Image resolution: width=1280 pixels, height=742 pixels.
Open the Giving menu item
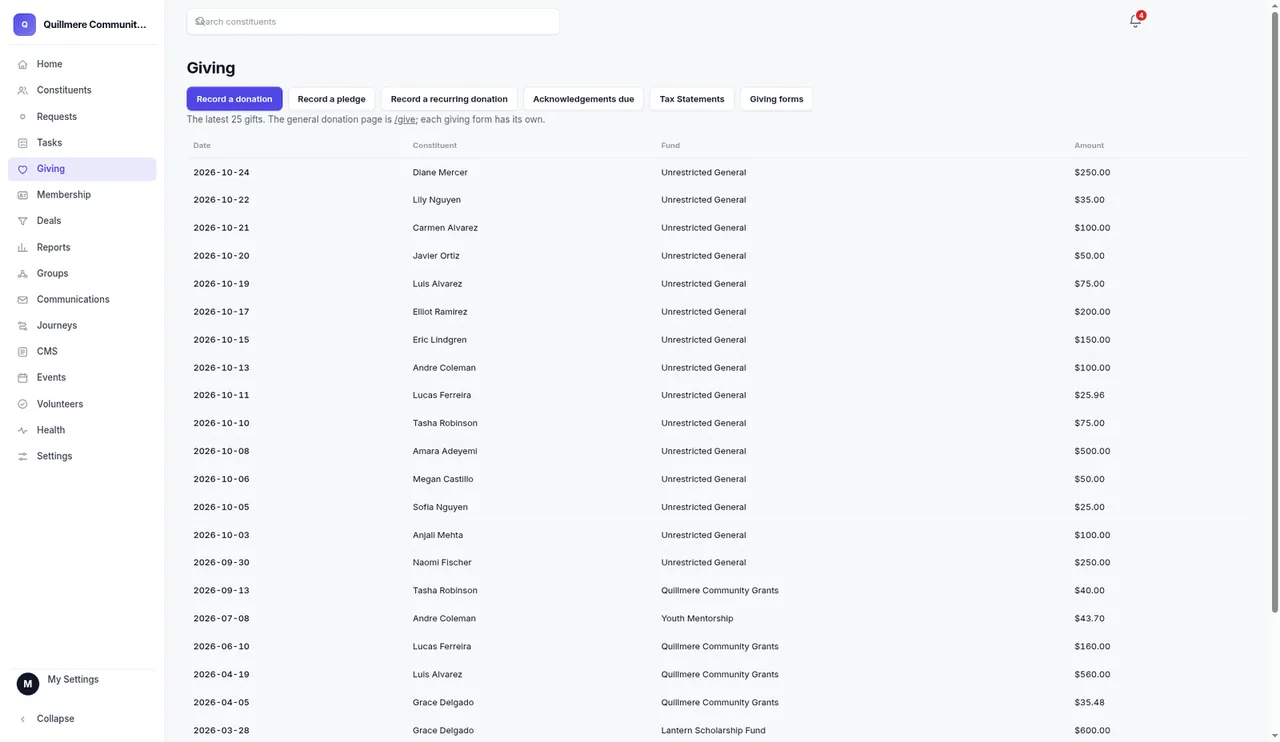(82, 169)
